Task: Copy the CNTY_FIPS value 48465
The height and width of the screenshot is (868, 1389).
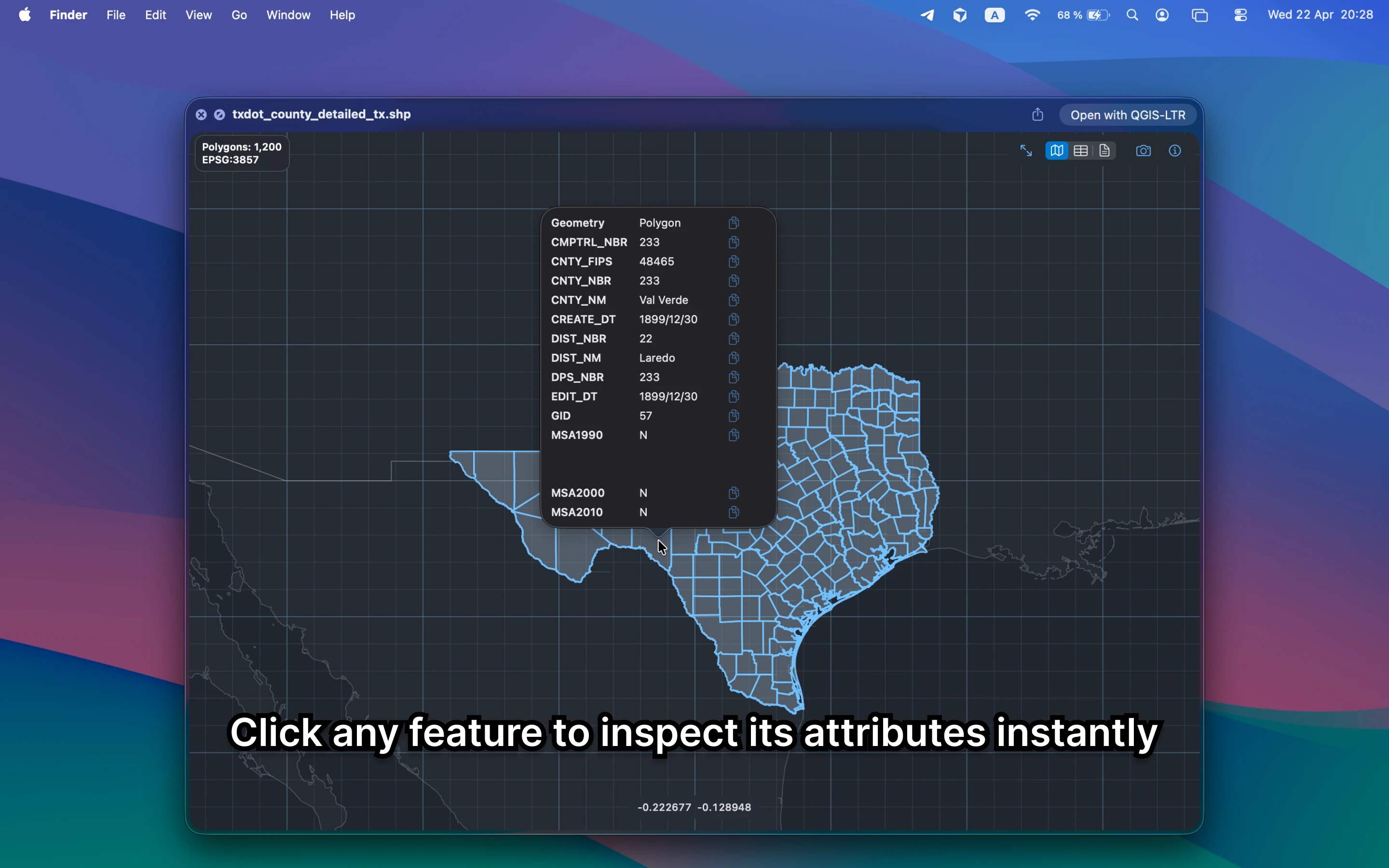Action: tap(734, 261)
